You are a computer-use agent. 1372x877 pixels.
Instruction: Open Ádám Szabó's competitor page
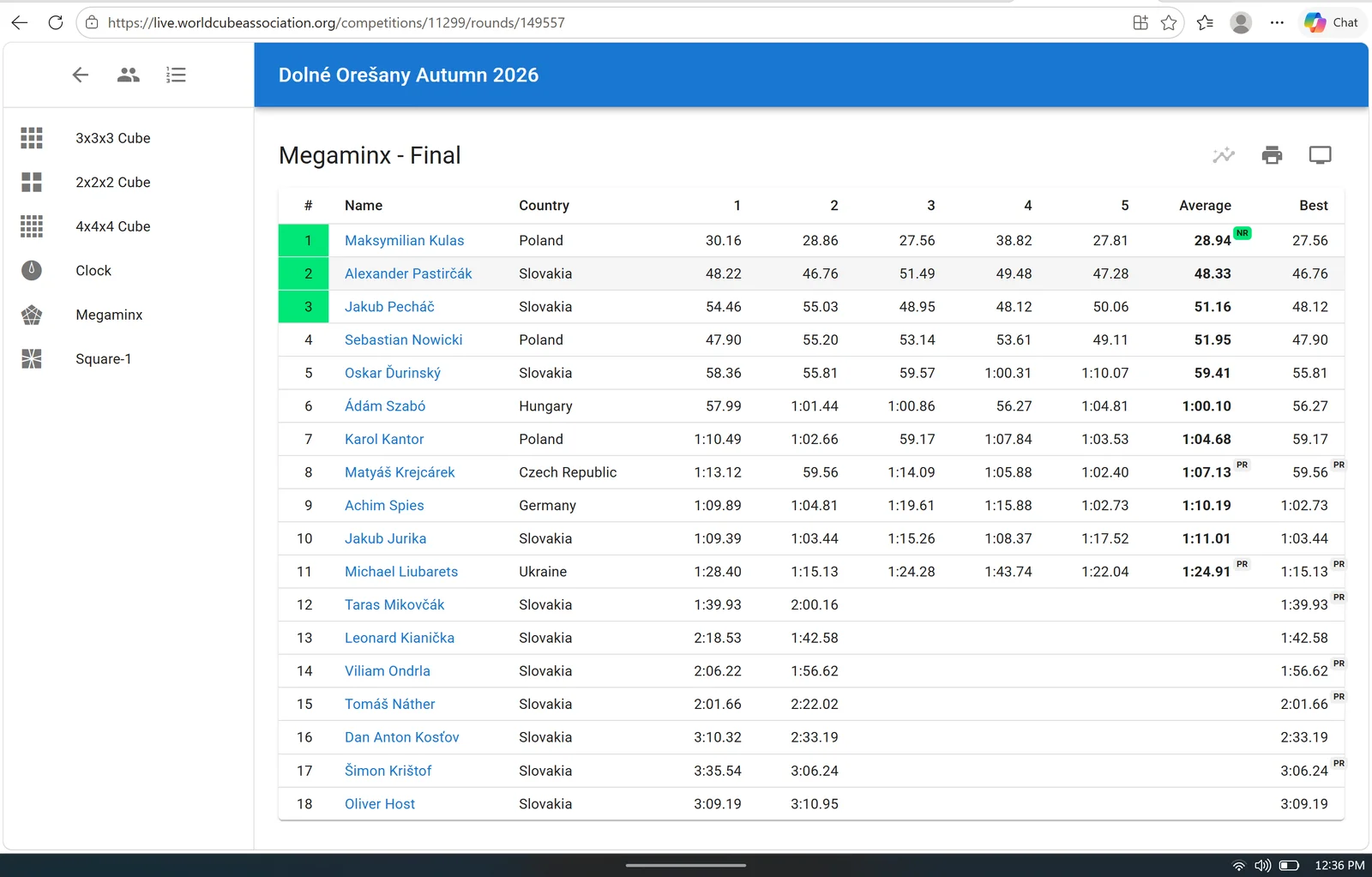tap(385, 406)
